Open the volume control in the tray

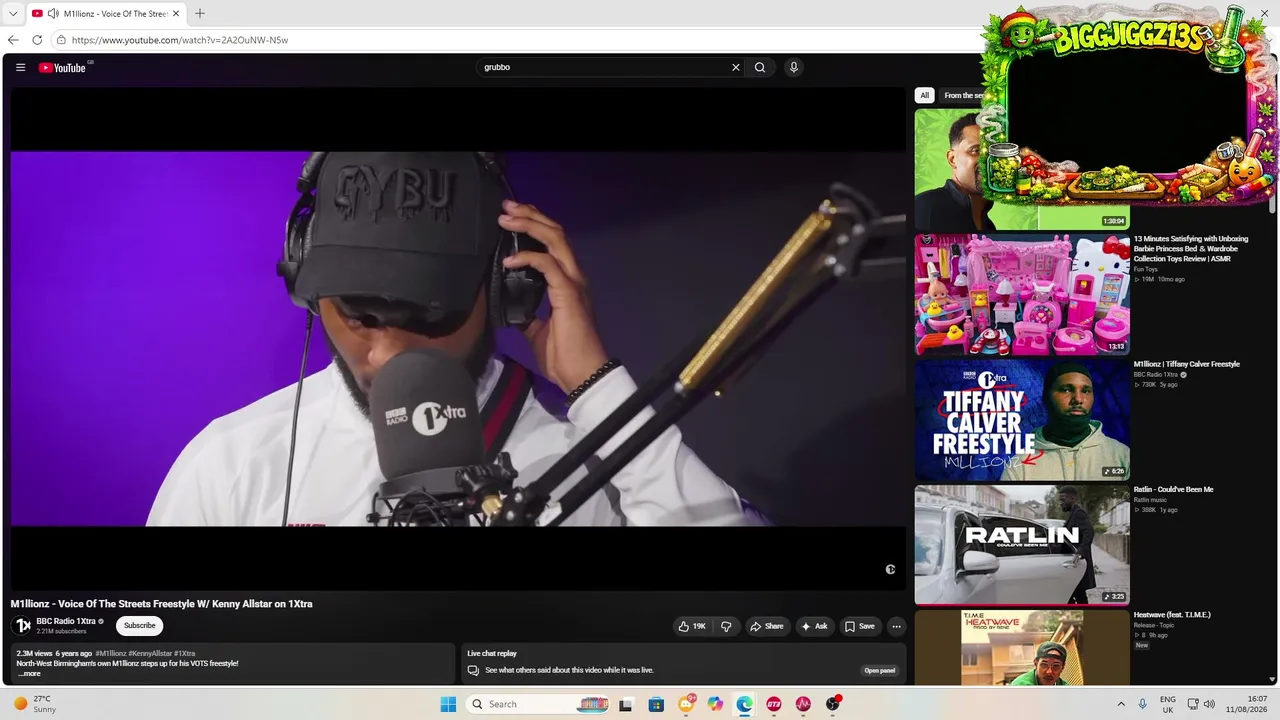click(x=1208, y=704)
